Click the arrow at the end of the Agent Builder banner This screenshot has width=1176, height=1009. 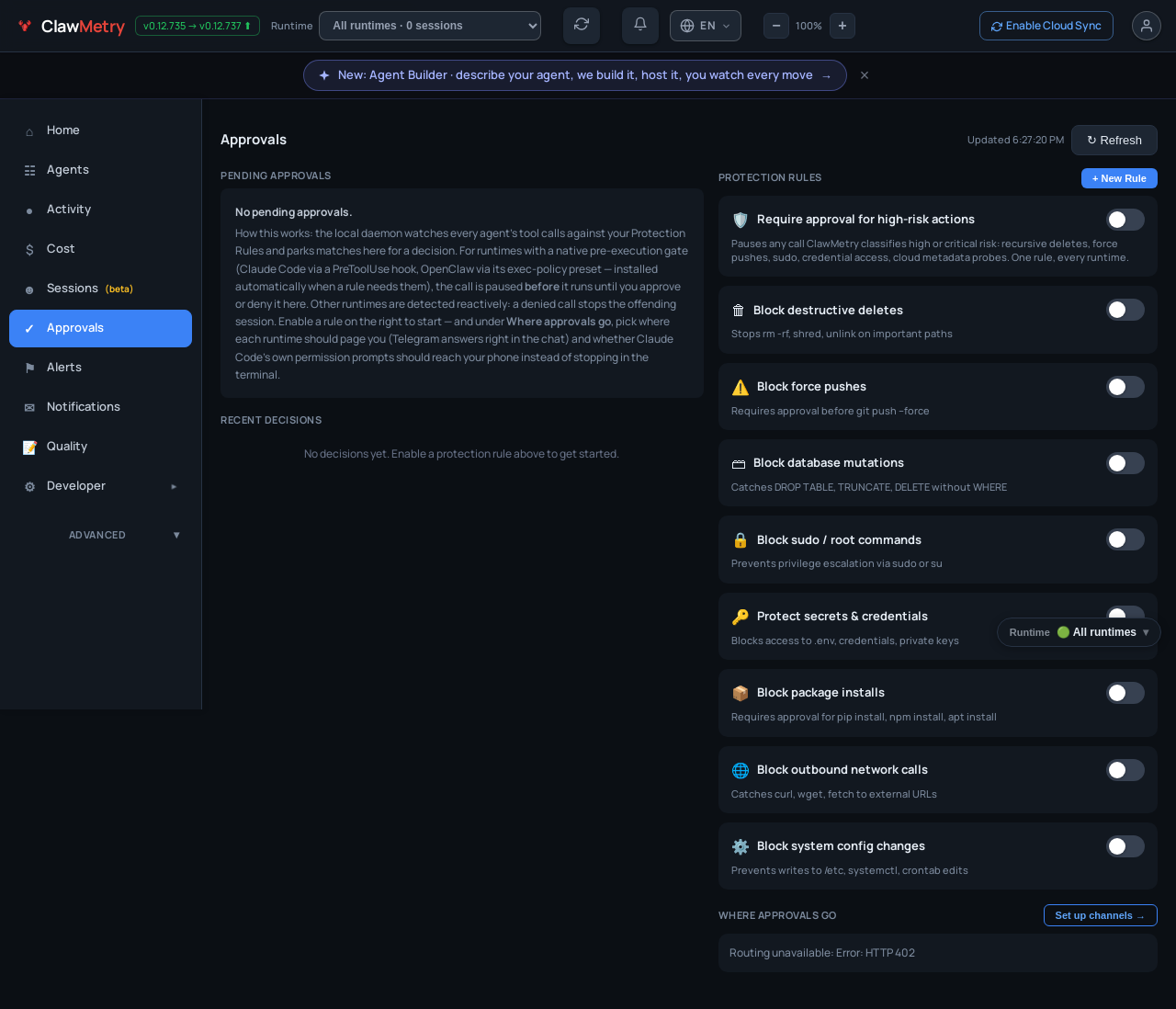tap(827, 75)
